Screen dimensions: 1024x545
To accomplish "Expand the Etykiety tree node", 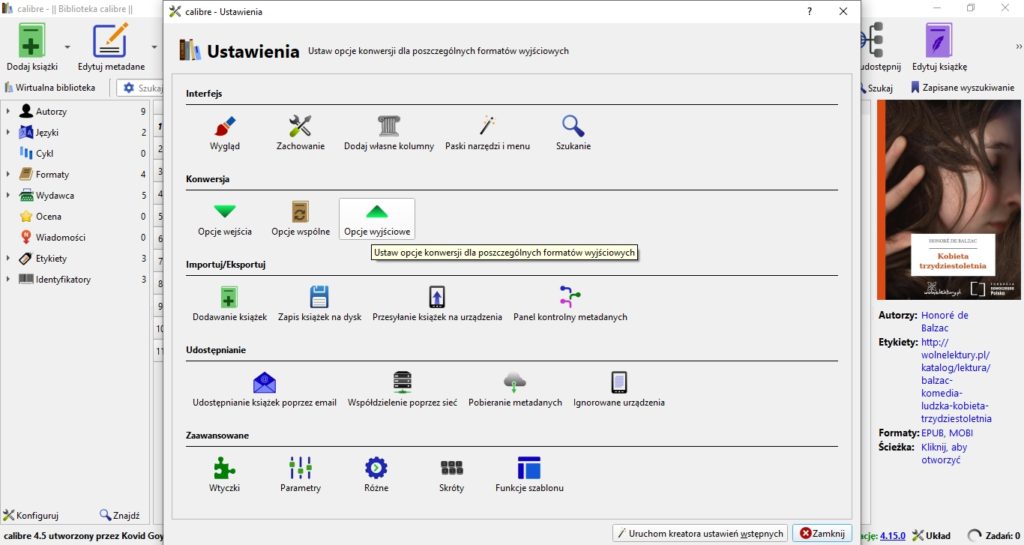I will (x=8, y=258).
